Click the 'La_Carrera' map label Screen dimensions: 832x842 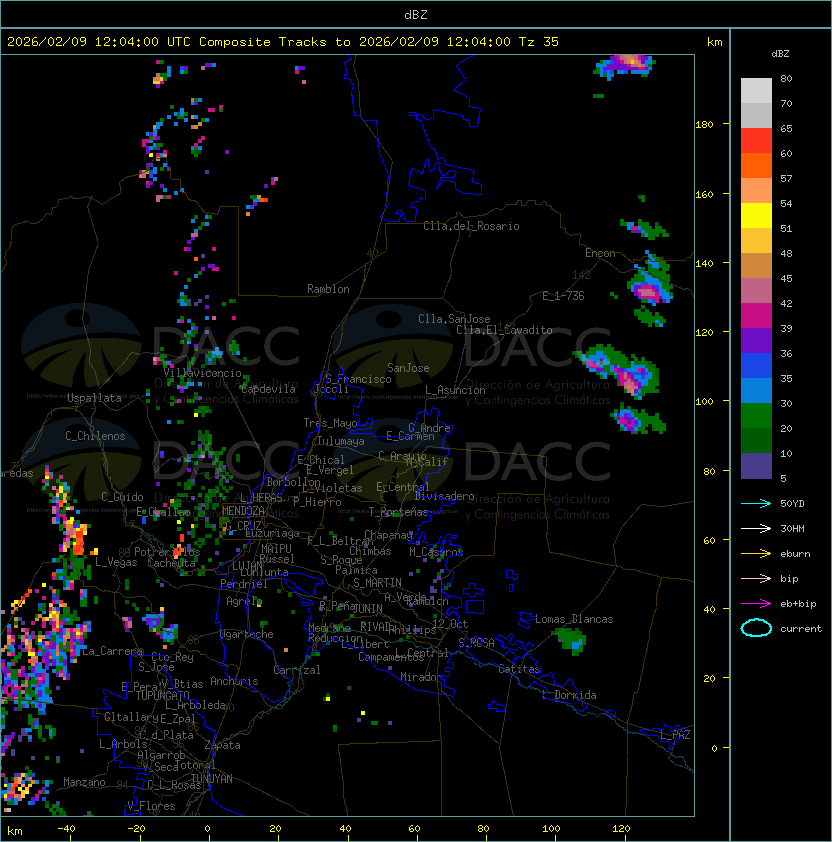(112, 651)
